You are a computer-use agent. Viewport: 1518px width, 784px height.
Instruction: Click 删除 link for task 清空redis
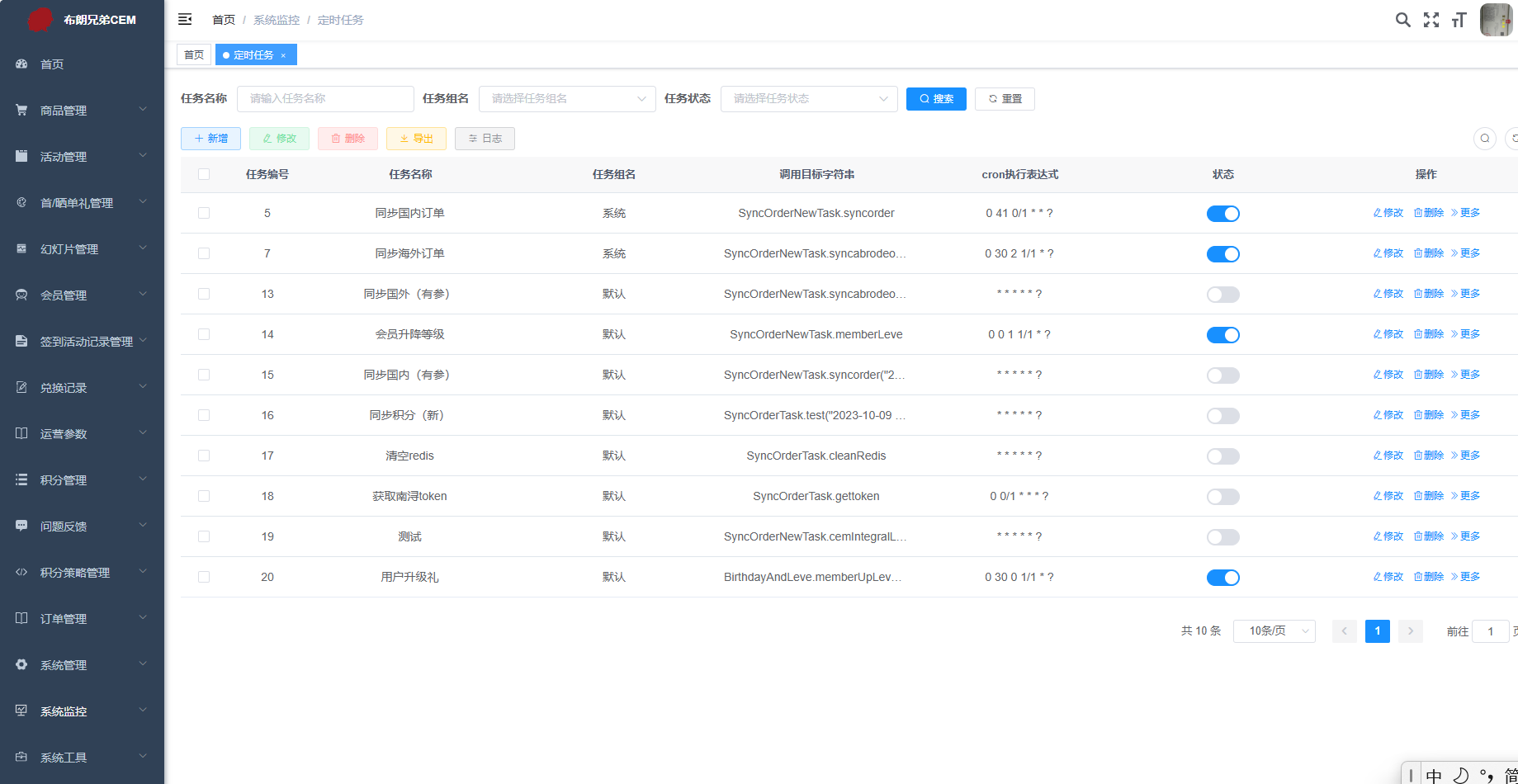pos(1429,456)
